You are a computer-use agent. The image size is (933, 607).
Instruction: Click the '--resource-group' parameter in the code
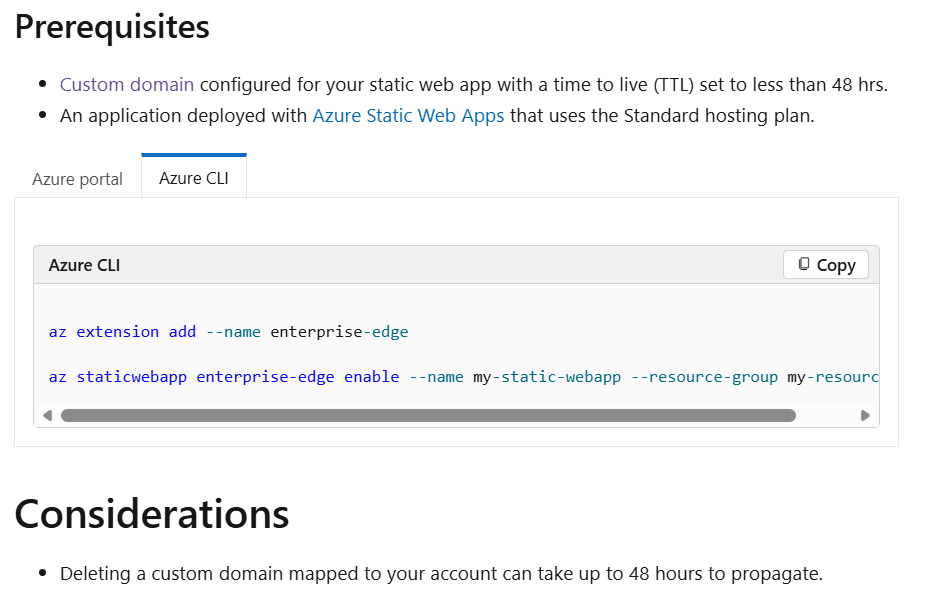click(704, 377)
